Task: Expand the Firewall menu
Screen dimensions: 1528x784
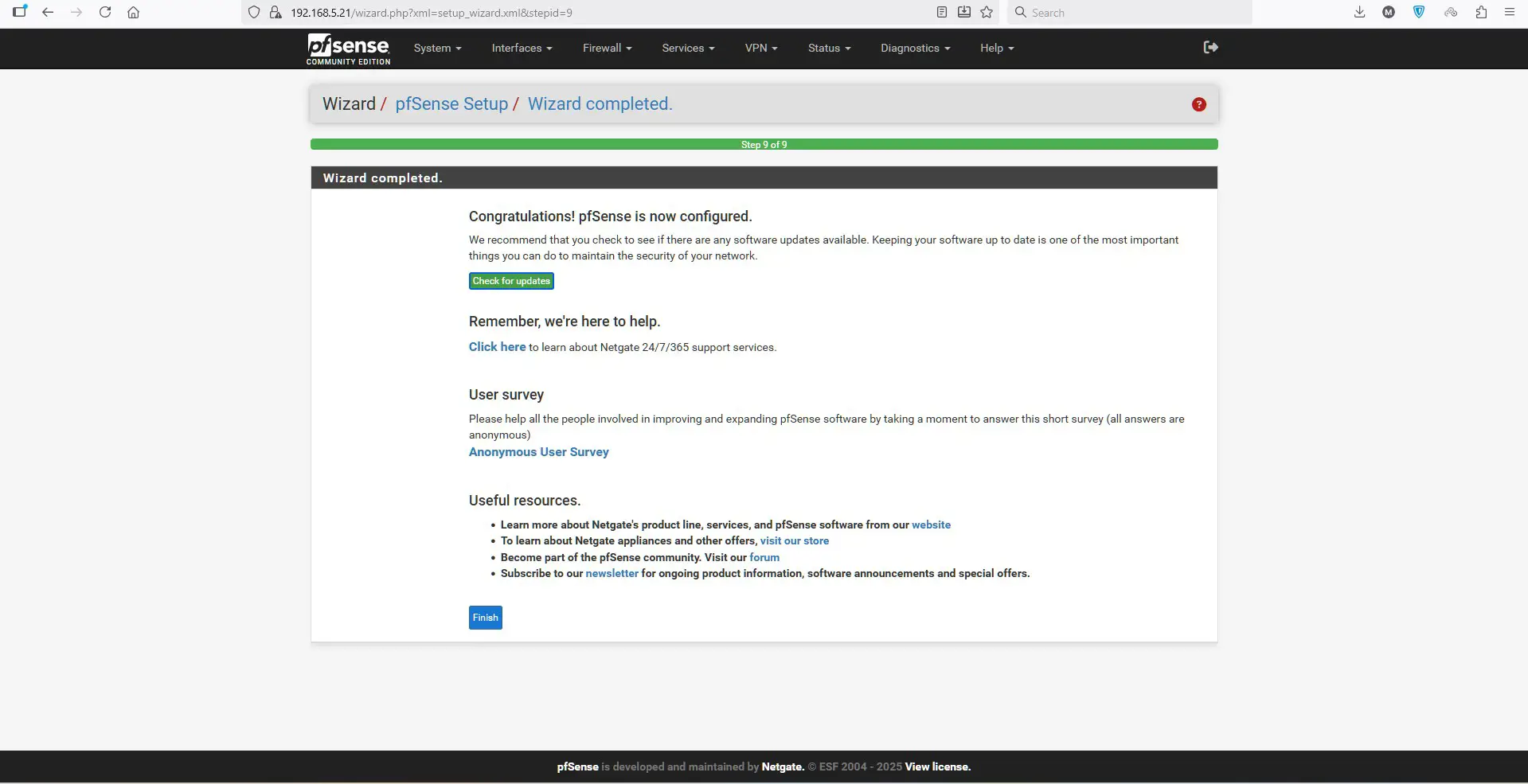Action: (x=607, y=49)
